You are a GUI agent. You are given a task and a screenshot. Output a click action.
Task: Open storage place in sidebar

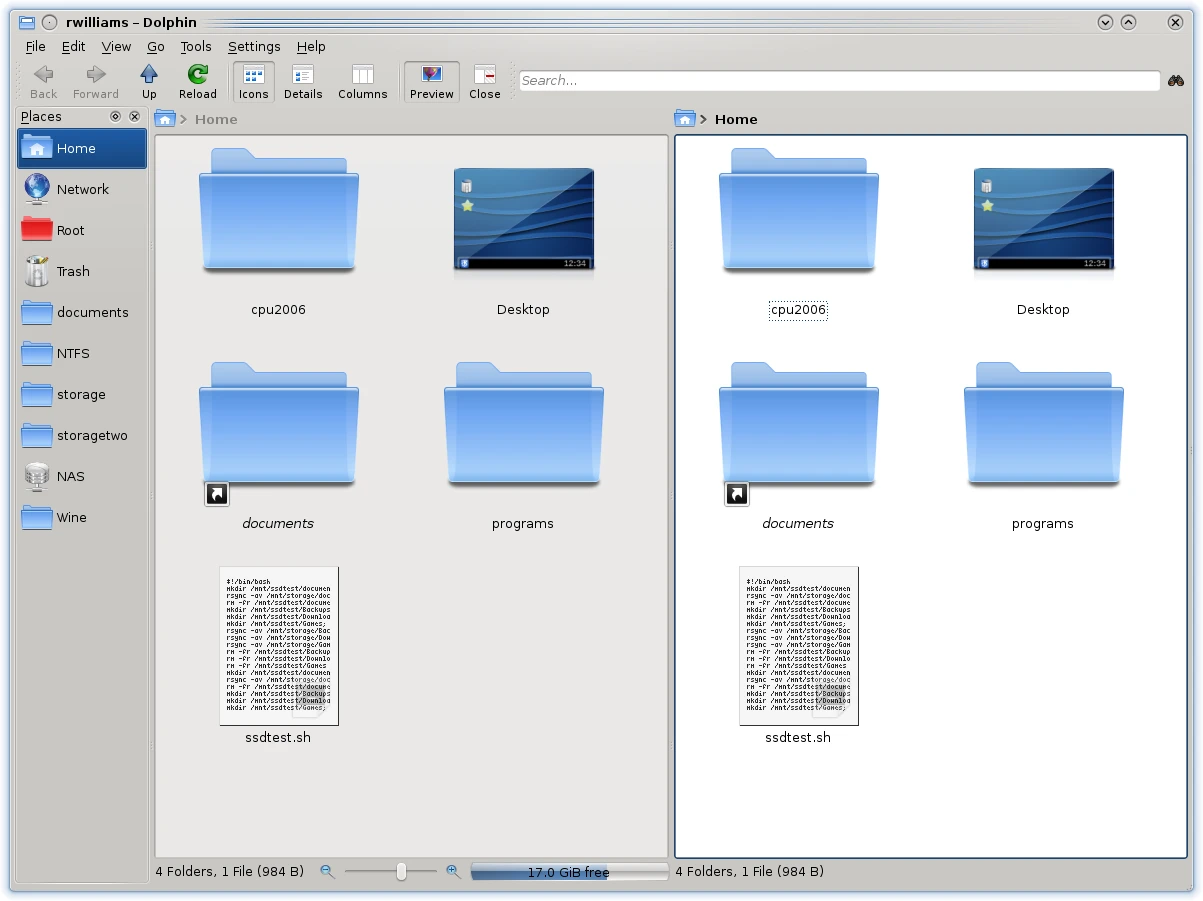[82, 394]
